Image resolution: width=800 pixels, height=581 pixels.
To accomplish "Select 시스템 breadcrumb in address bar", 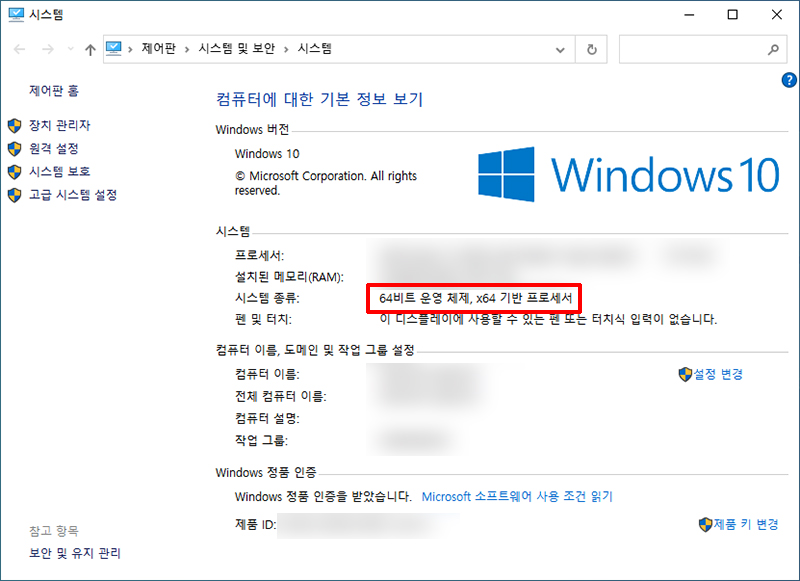I will (x=315, y=48).
